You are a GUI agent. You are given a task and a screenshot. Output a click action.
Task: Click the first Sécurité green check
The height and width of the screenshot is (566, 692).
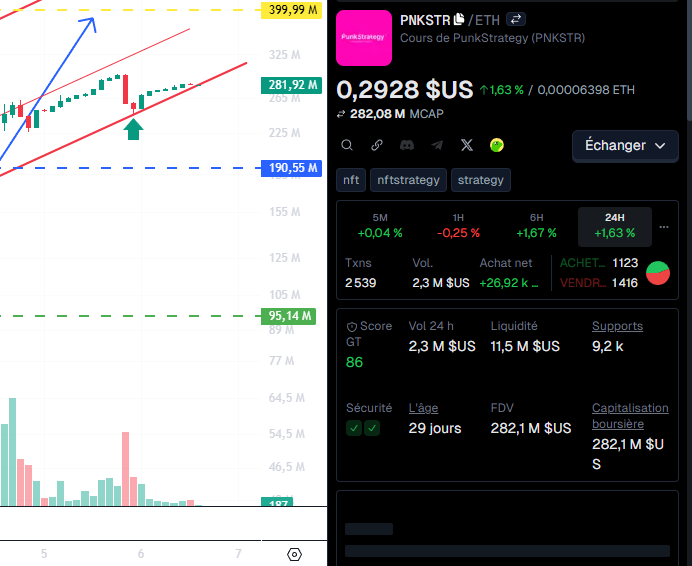click(x=354, y=428)
